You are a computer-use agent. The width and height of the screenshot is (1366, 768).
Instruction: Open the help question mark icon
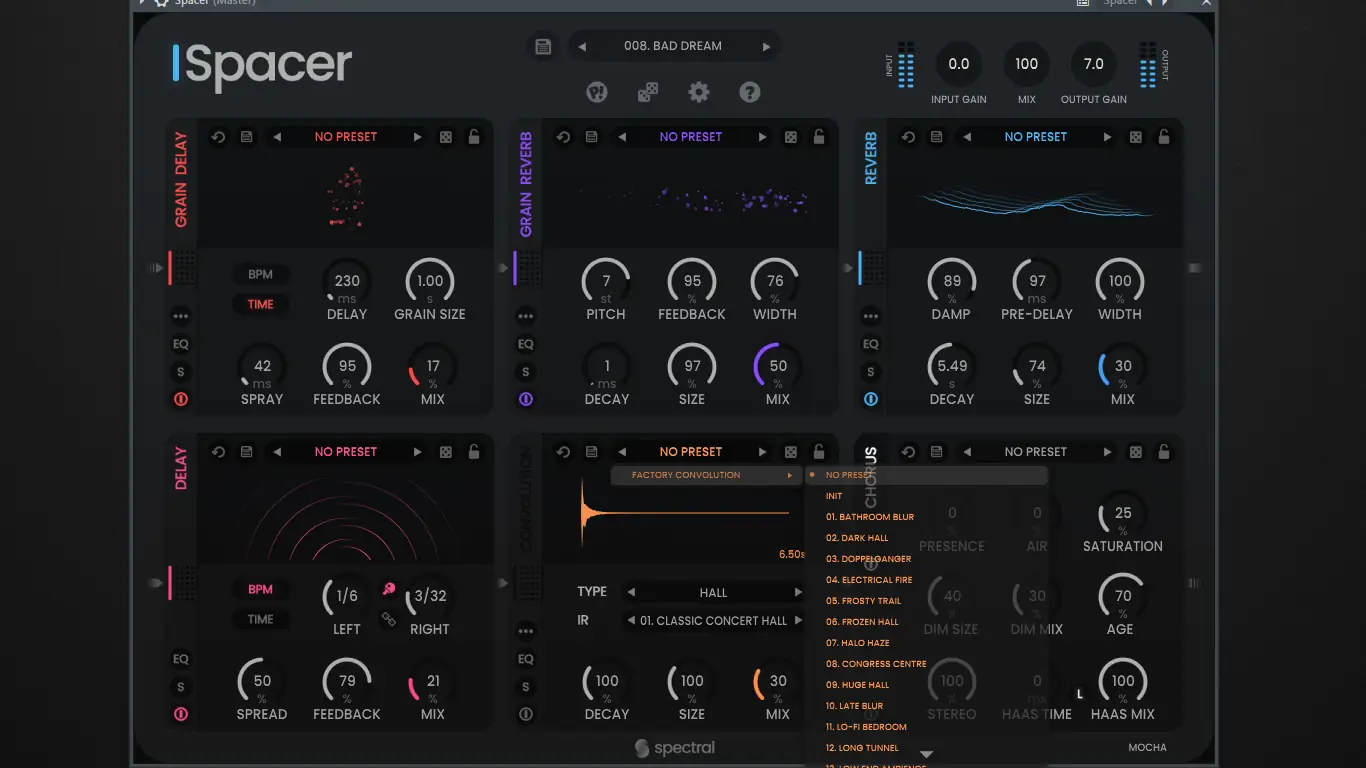(x=750, y=92)
